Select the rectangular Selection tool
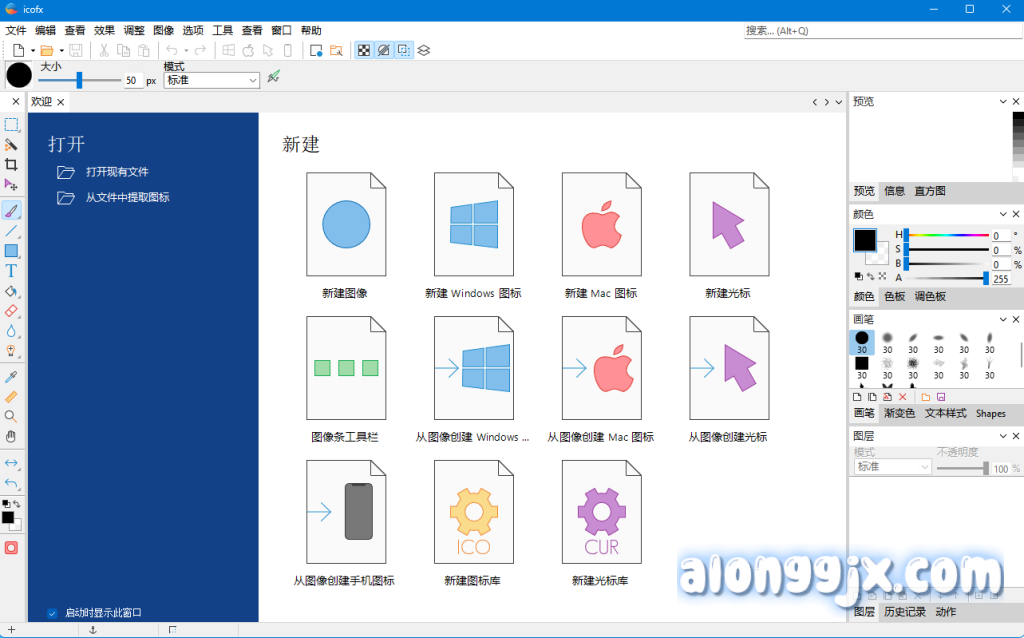The height and width of the screenshot is (638, 1024). point(11,125)
